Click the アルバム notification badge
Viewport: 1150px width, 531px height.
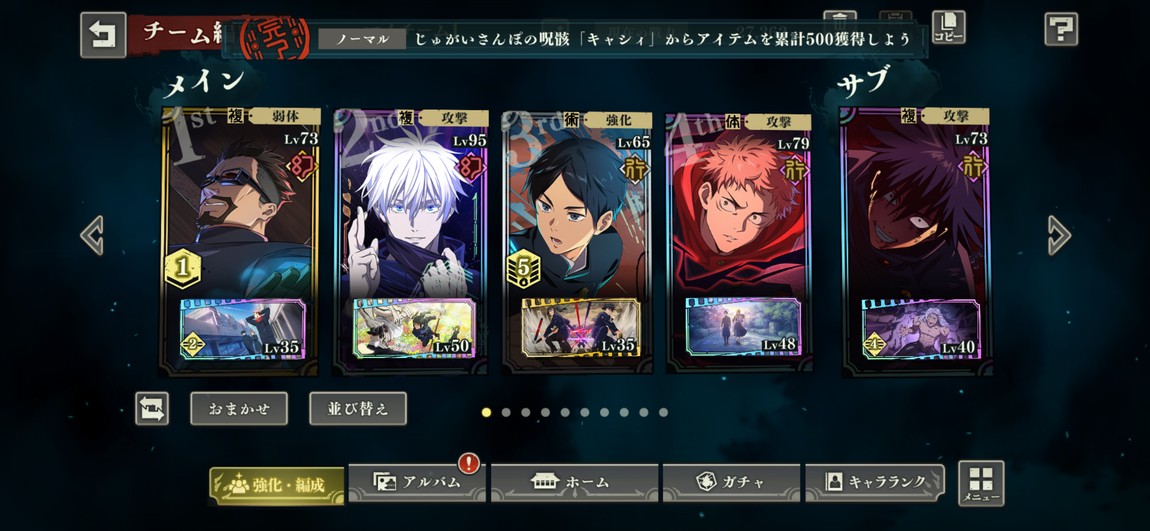point(469,463)
